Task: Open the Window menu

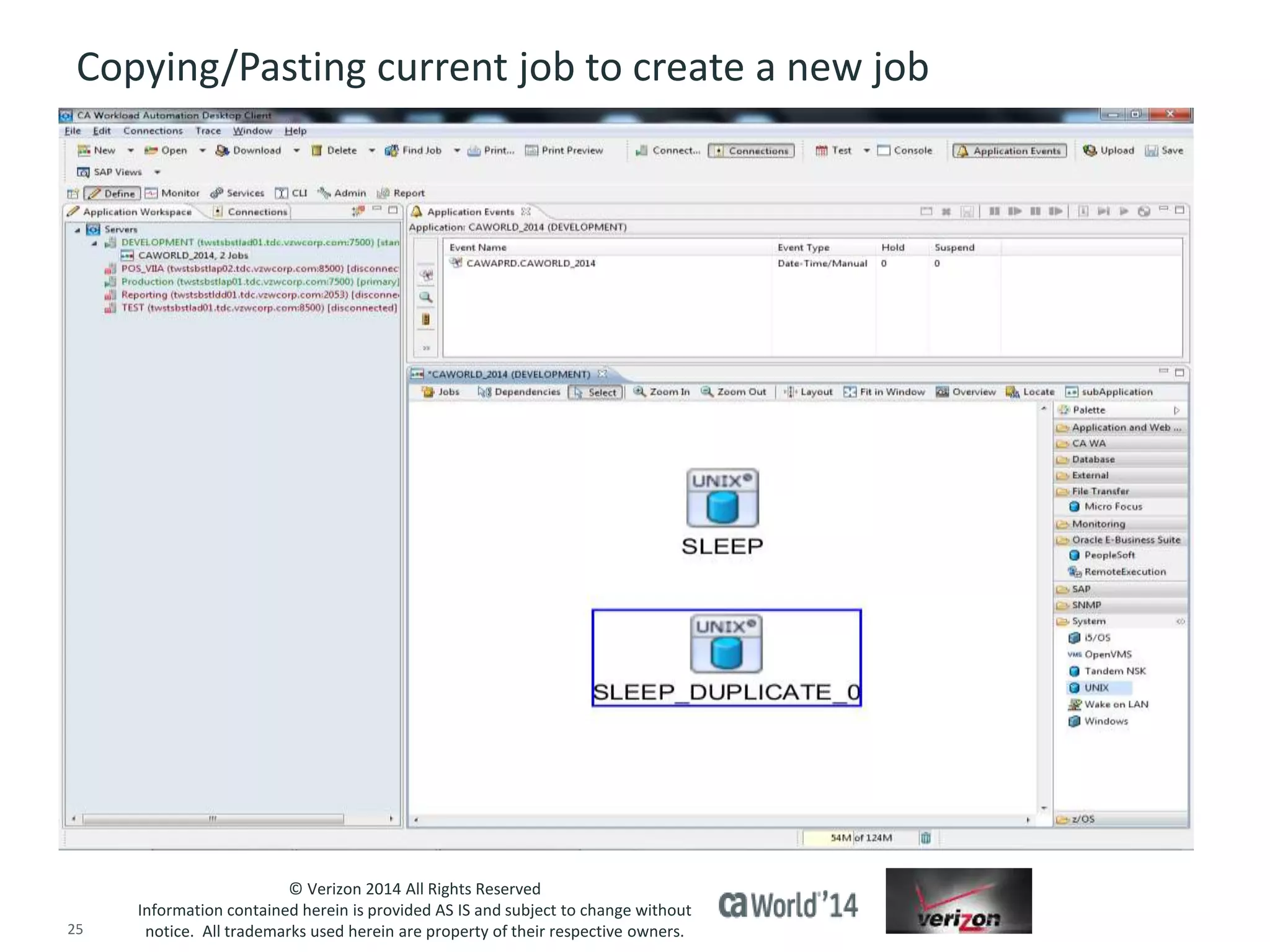Action: [252, 131]
